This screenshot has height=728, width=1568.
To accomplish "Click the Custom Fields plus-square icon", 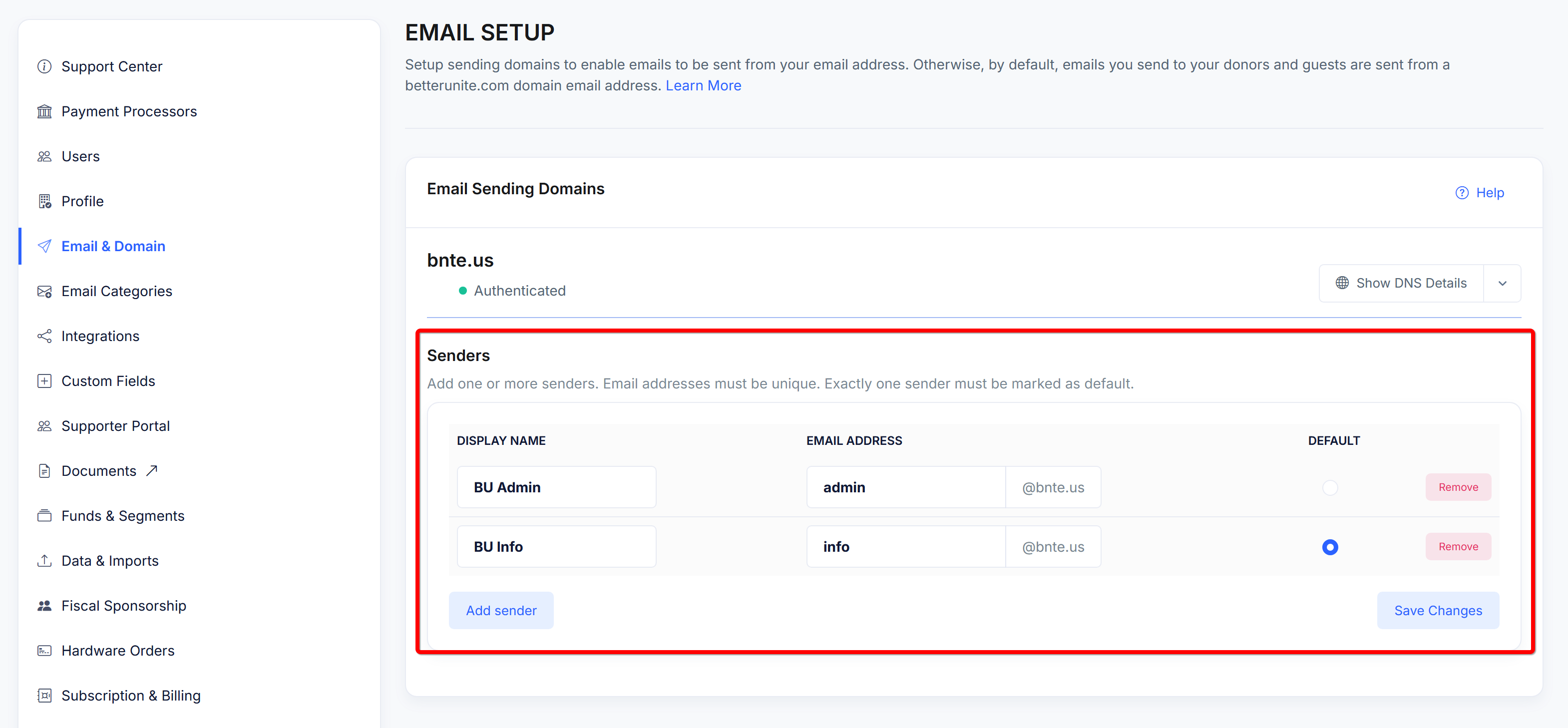I will tap(44, 381).
